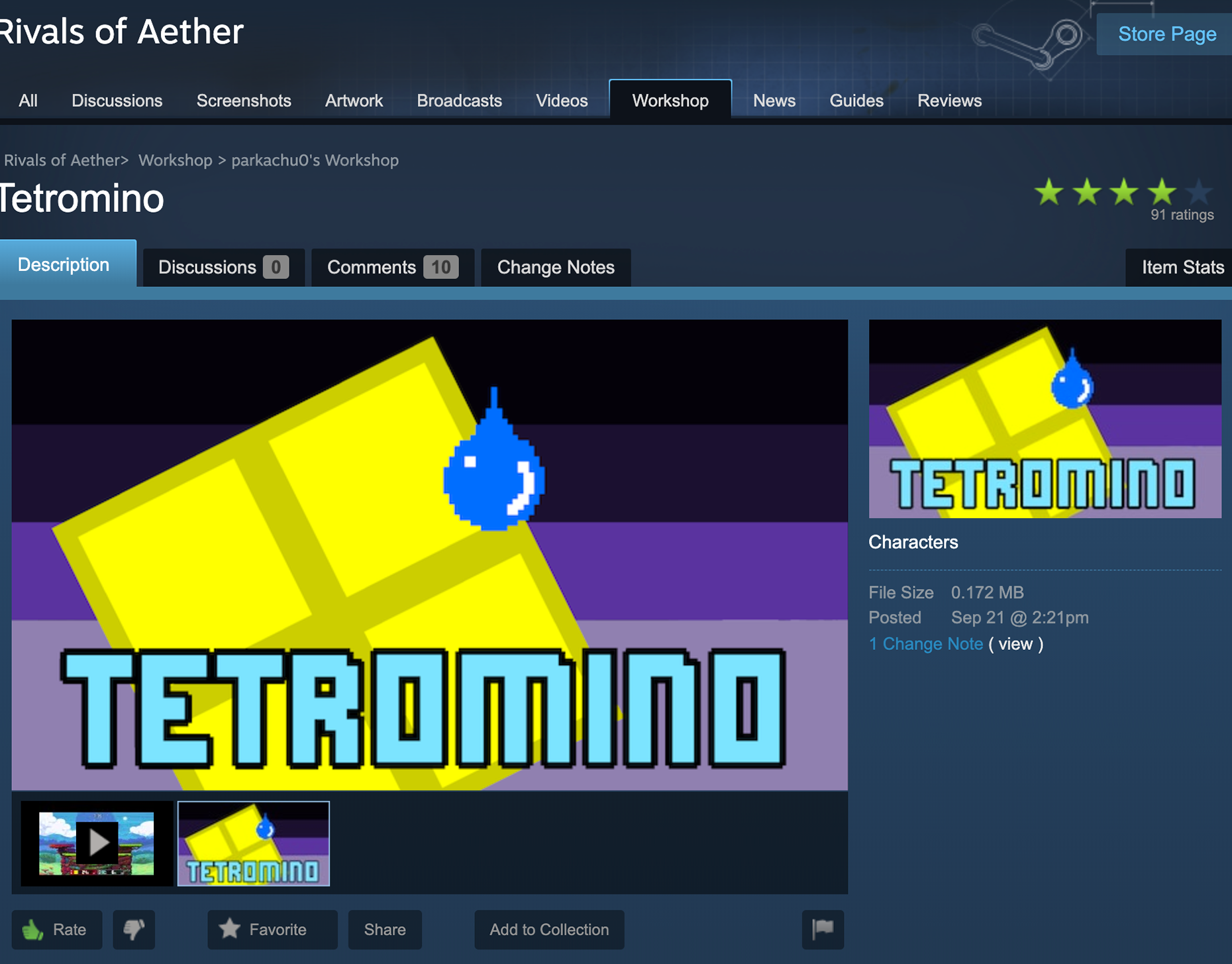Switch to Discussions in hub navigation
1232x964 pixels.
tap(117, 101)
